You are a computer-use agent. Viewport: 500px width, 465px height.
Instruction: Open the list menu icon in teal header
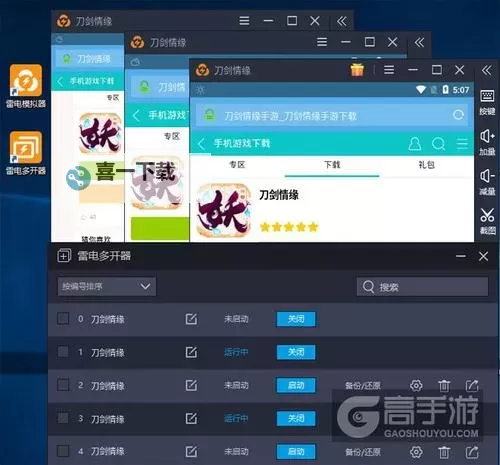tap(462, 144)
